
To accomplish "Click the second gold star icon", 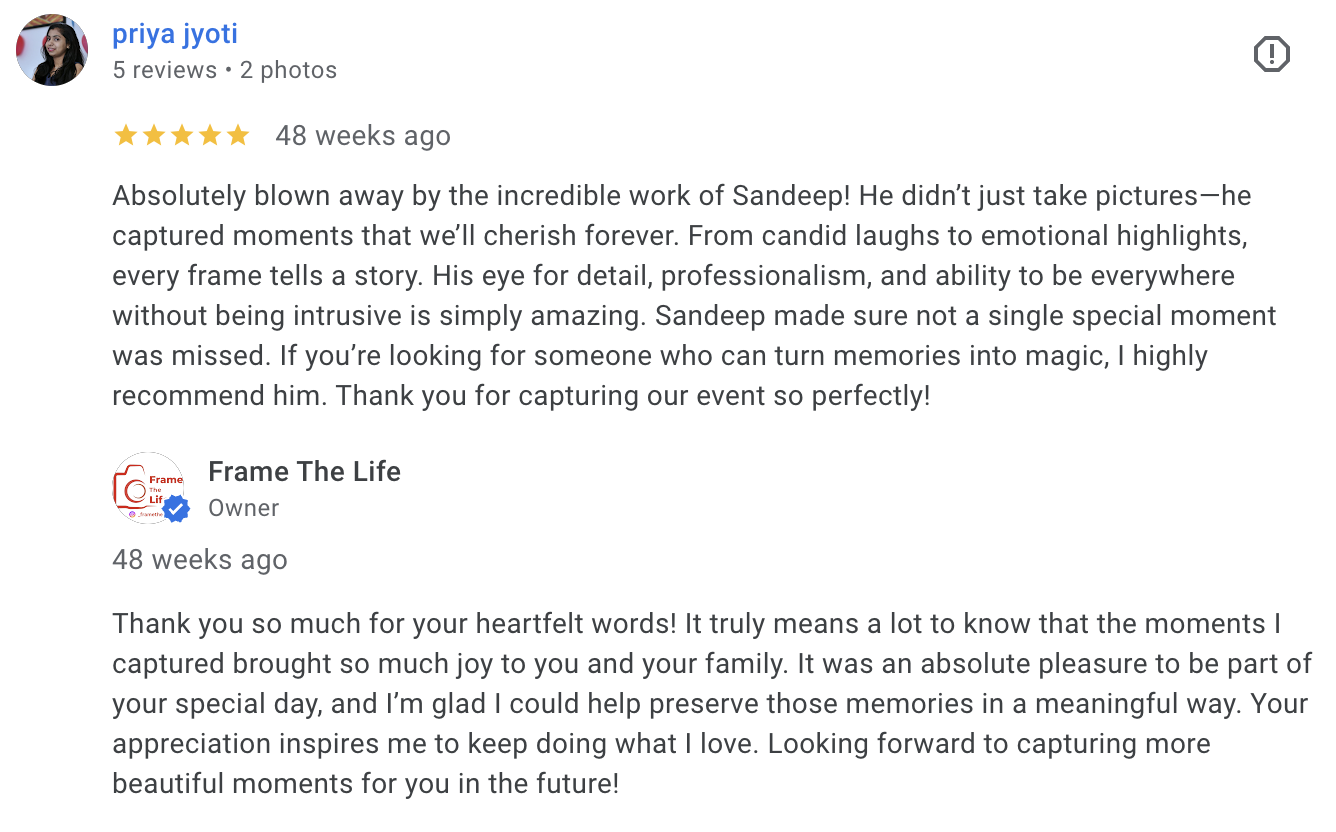I will click(155, 135).
